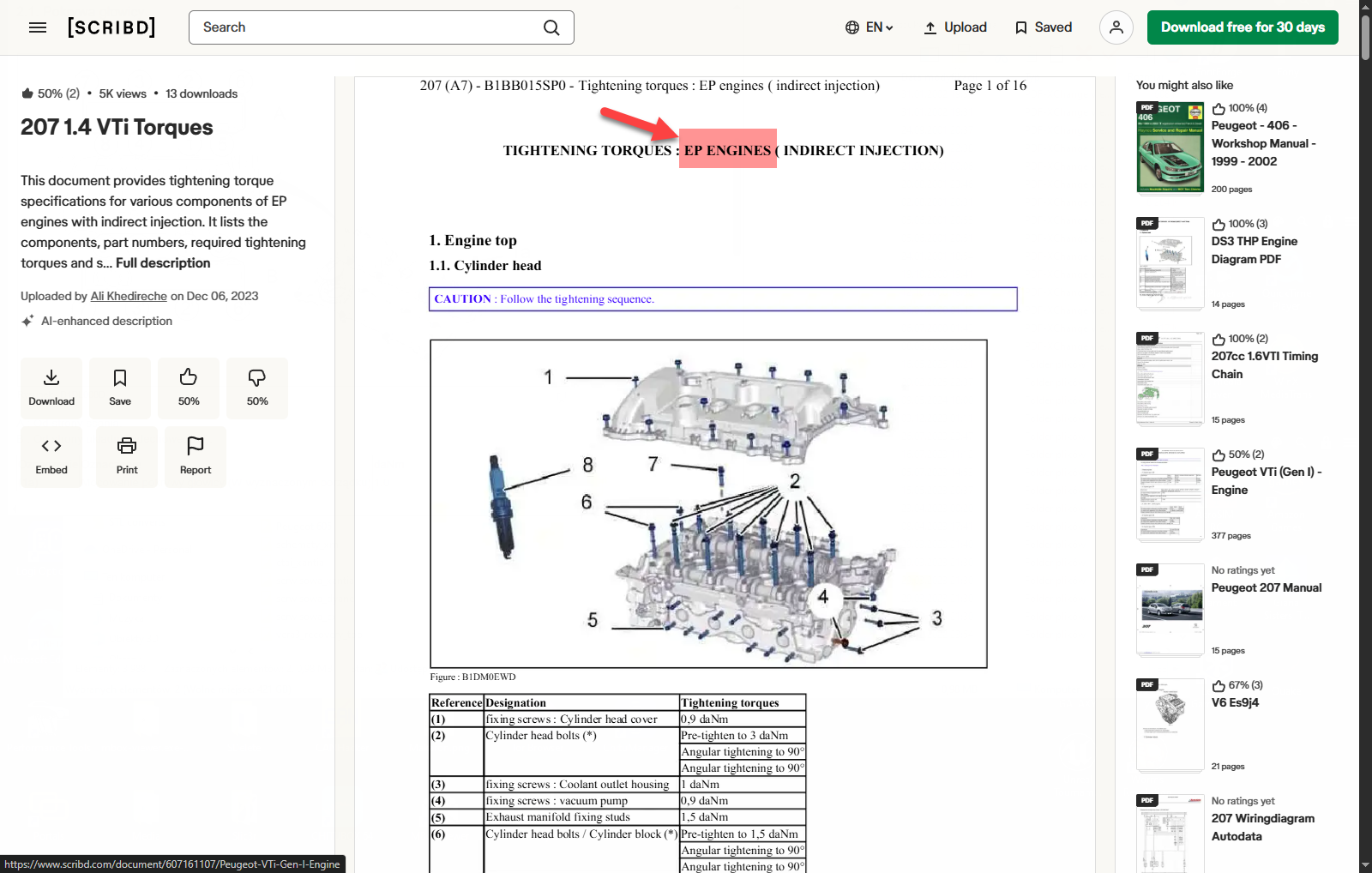Click the engine diagram figure
The width and height of the screenshot is (1372, 873).
coord(708,504)
